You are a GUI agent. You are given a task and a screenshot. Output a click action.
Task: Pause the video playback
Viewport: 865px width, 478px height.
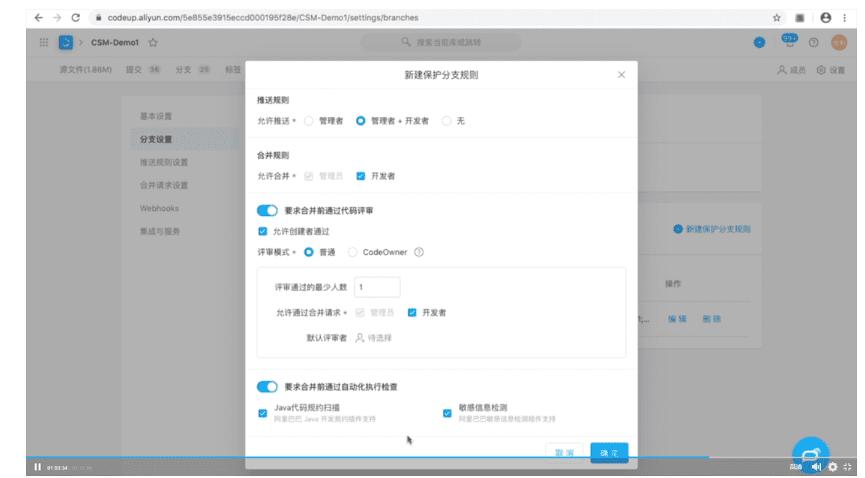38,467
